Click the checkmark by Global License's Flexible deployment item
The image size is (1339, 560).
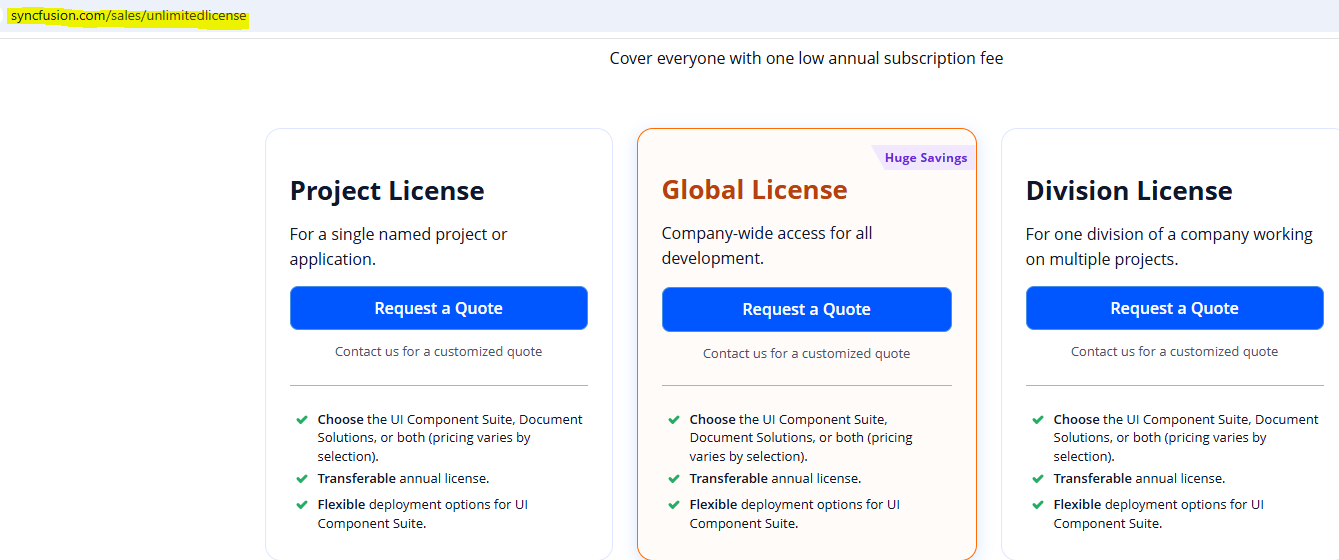[674, 505]
